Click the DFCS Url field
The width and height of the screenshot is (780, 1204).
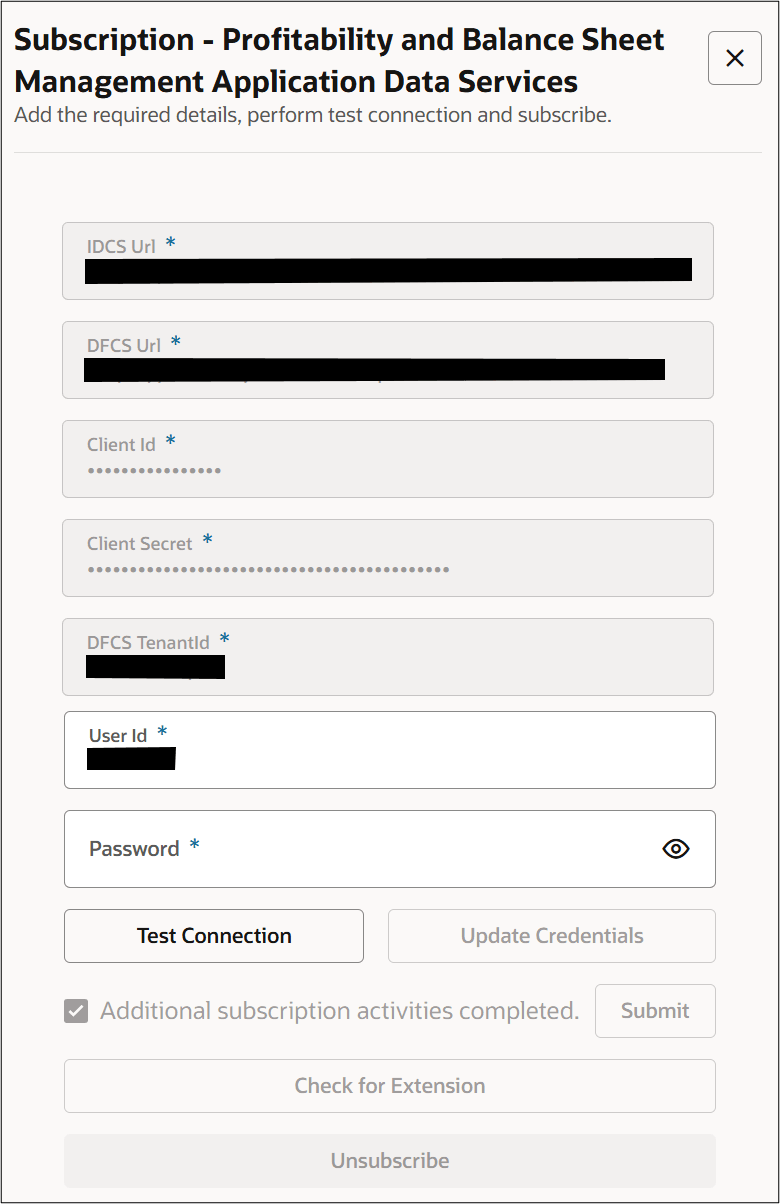[389, 359]
